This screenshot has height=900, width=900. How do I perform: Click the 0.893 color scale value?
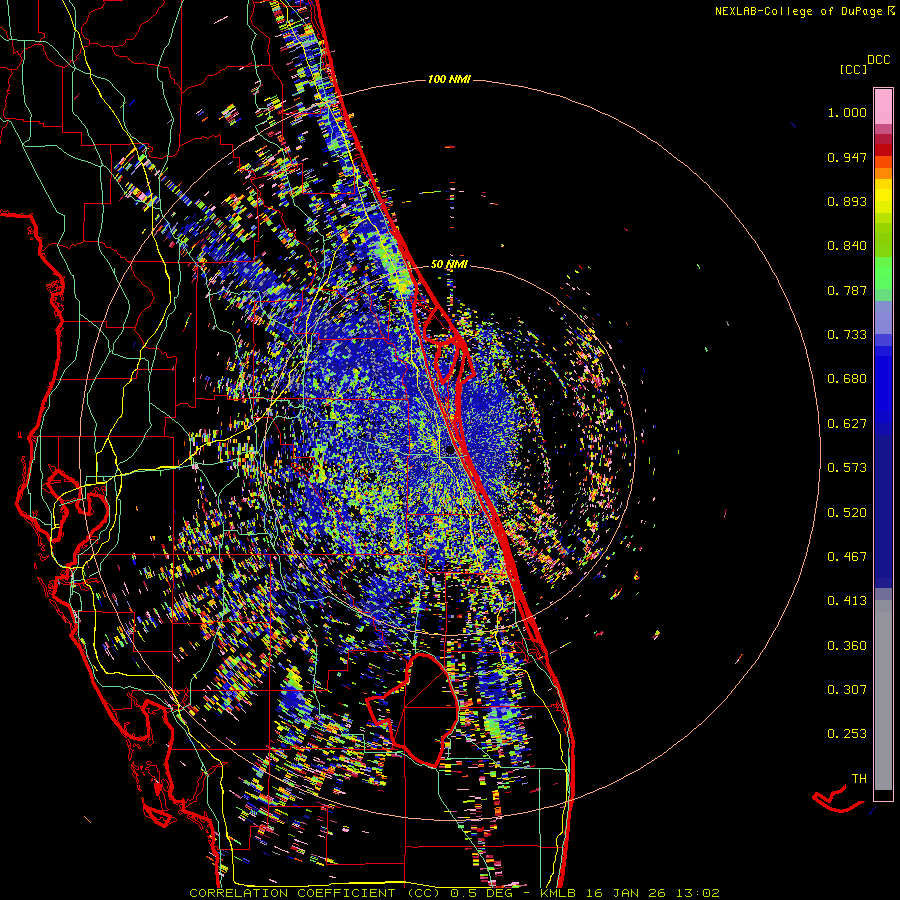[x=847, y=201]
